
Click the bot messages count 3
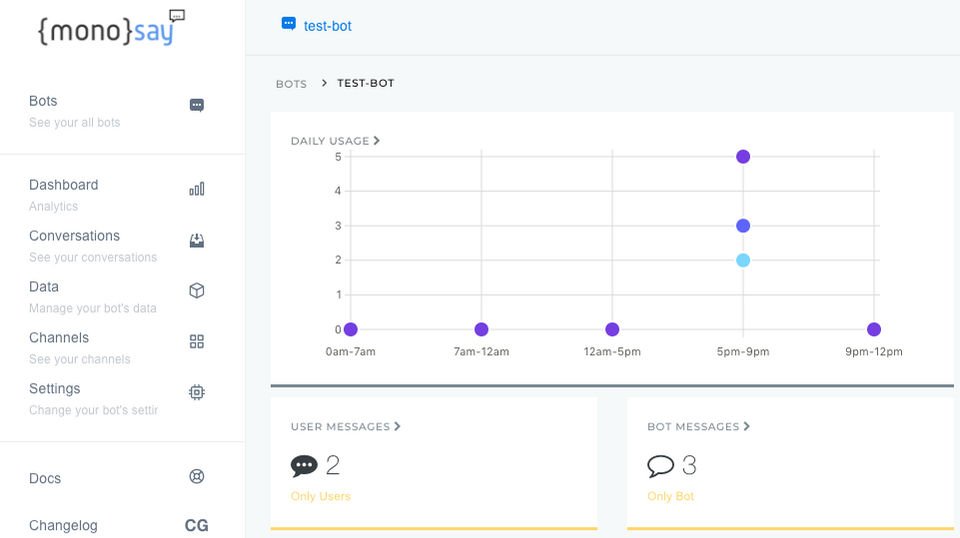[x=689, y=466]
